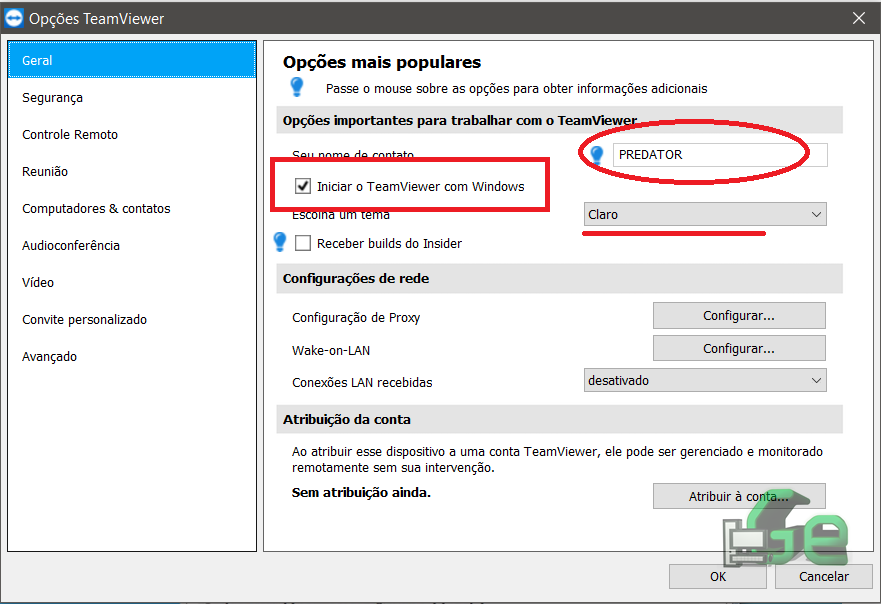The image size is (881, 604).
Task: Click the Cancelar button
Action: tap(824, 576)
